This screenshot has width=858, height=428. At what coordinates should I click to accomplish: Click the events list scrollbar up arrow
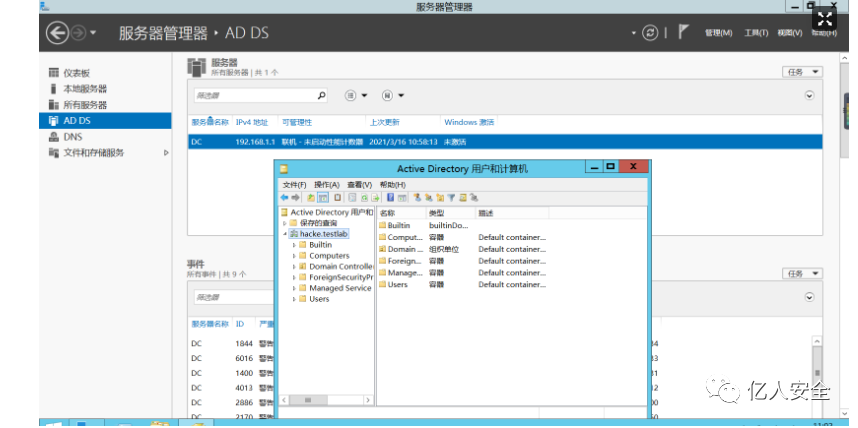point(816,341)
